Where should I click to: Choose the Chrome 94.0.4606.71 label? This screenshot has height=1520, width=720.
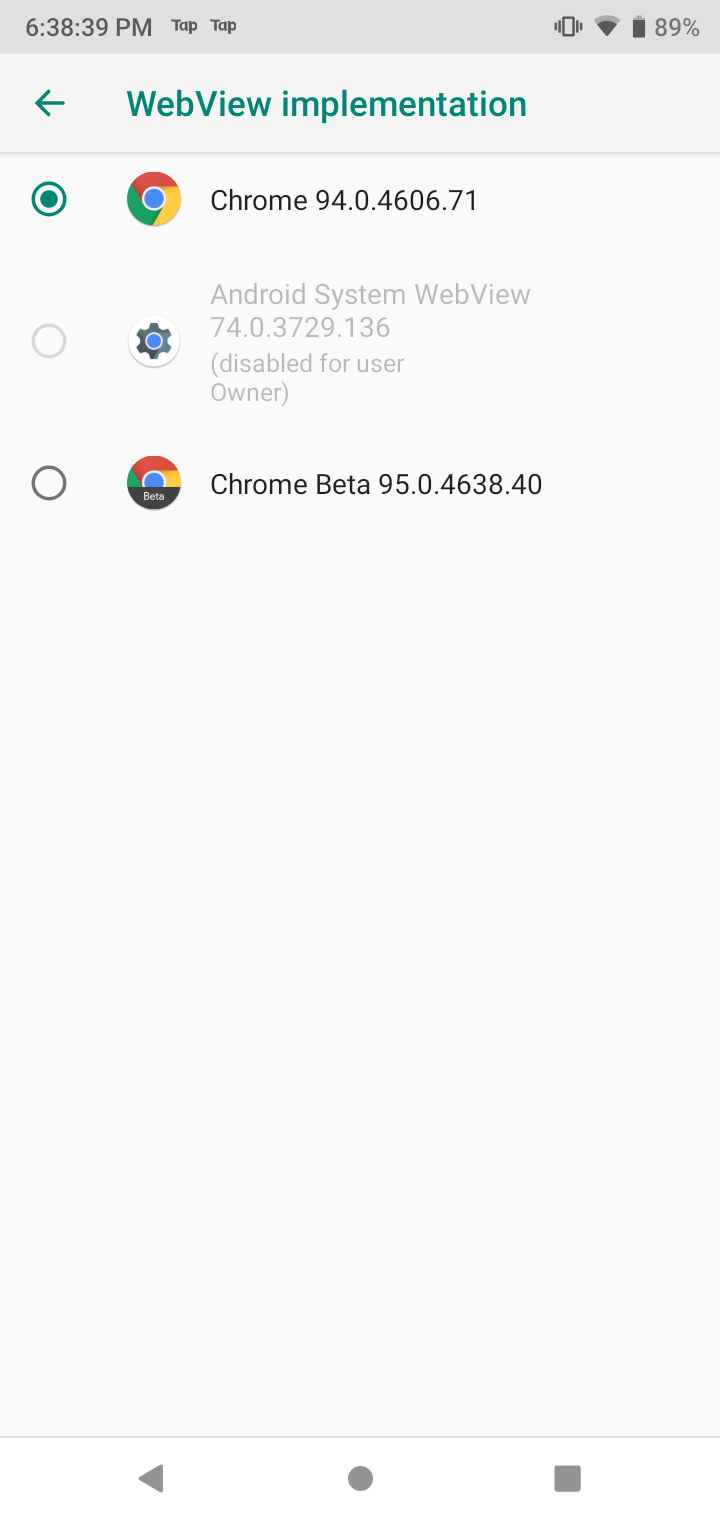344,200
